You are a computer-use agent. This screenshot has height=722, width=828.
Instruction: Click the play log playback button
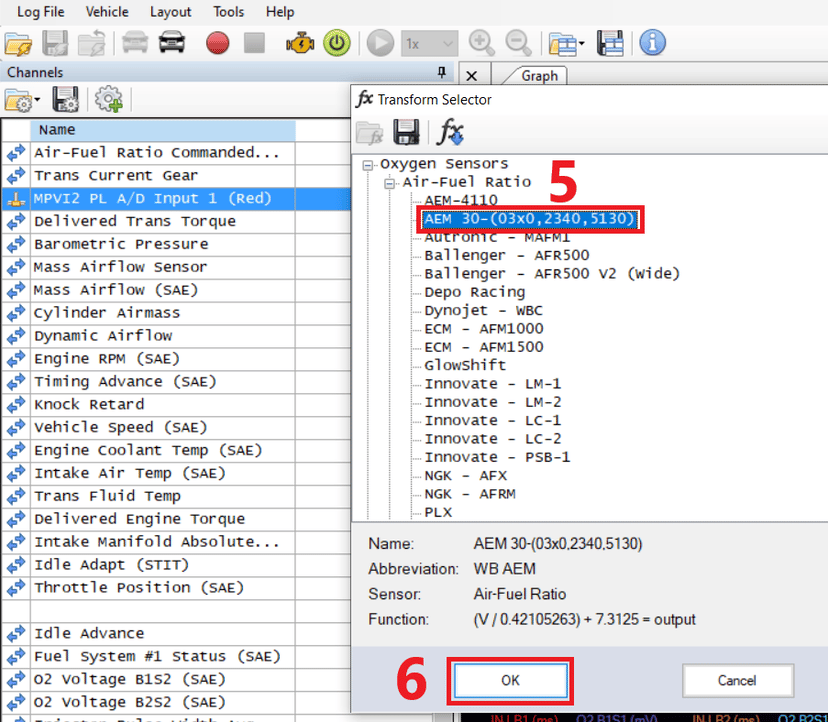tap(380, 43)
